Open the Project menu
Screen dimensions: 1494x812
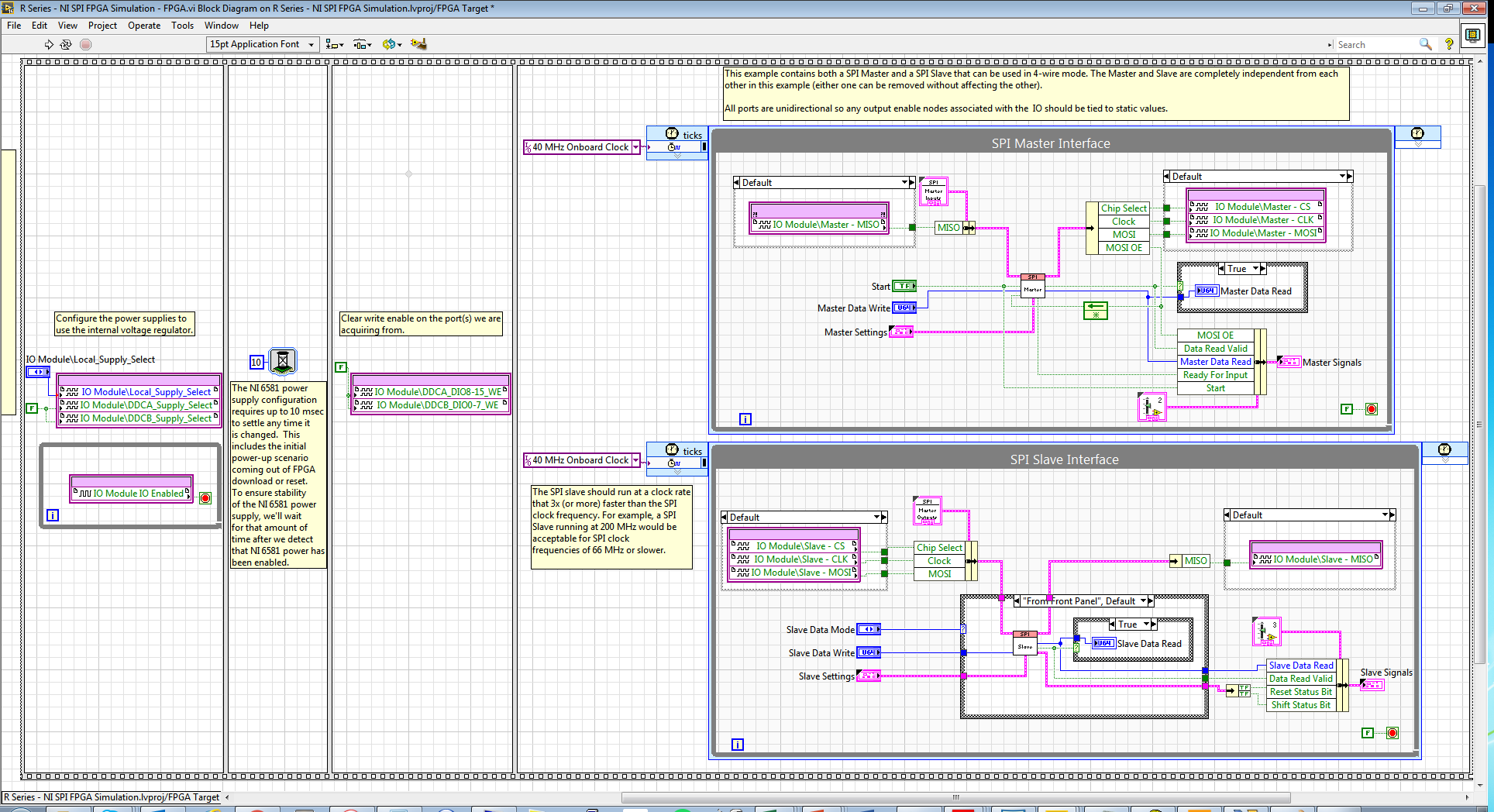tap(102, 26)
